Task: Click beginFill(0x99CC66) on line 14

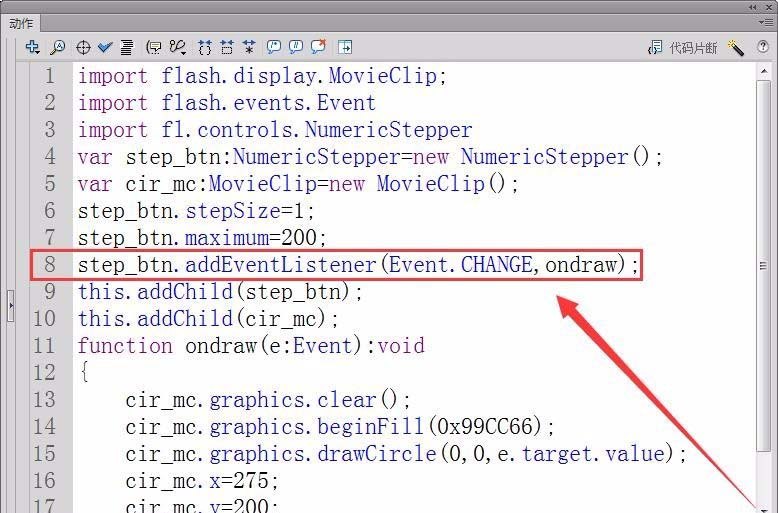Action: (x=340, y=427)
